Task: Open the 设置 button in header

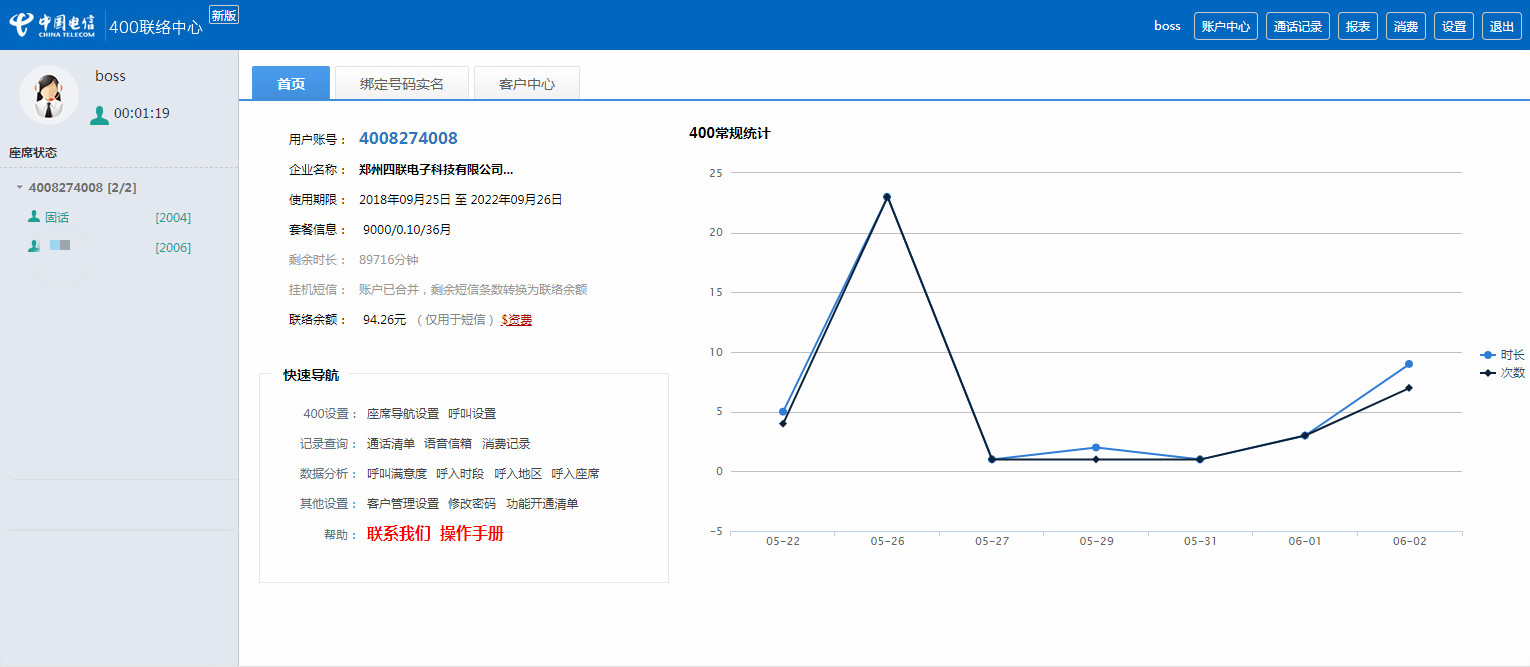Action: 1453,27
